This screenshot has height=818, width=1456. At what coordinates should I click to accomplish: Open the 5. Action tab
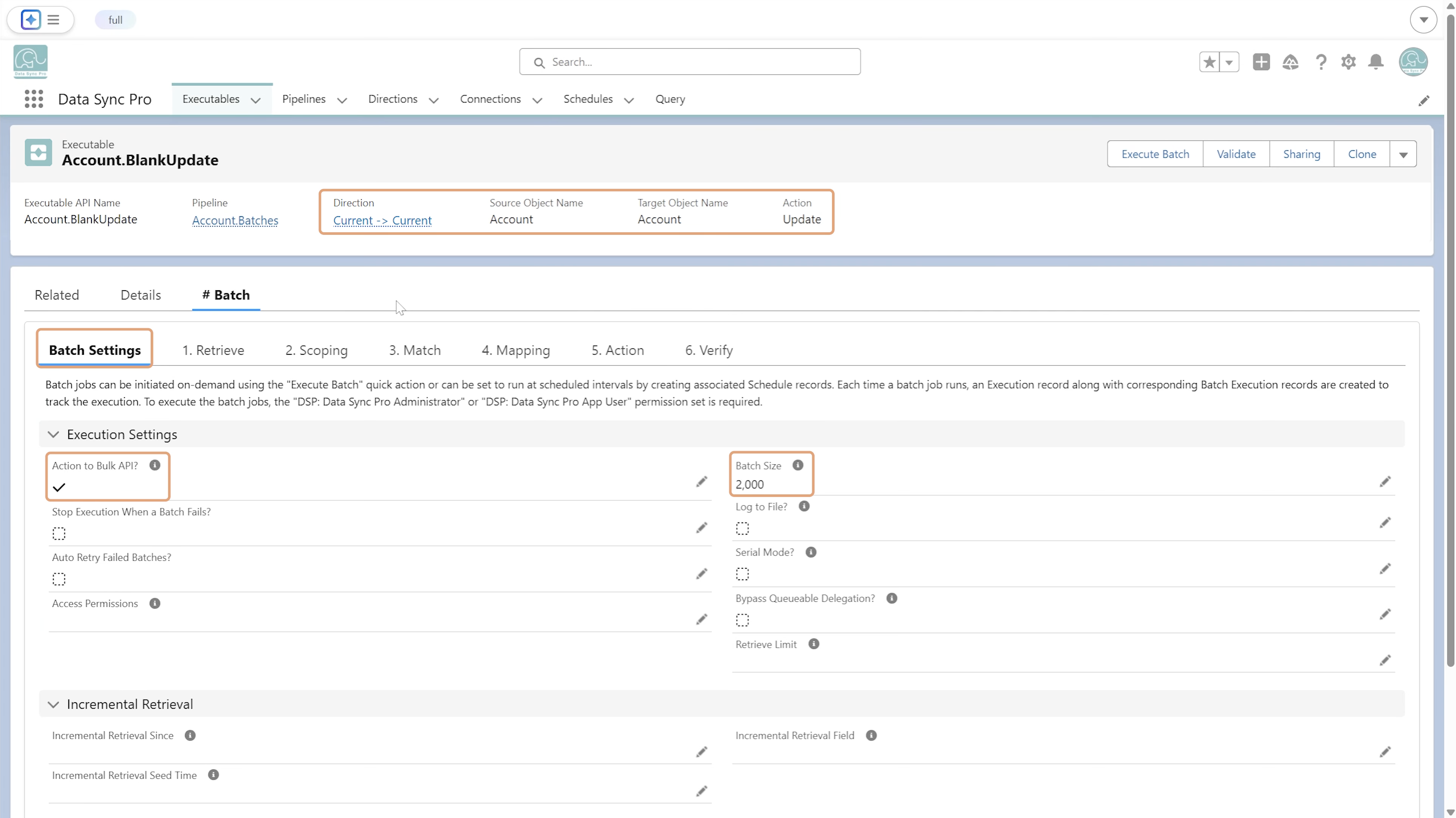pyautogui.click(x=618, y=350)
